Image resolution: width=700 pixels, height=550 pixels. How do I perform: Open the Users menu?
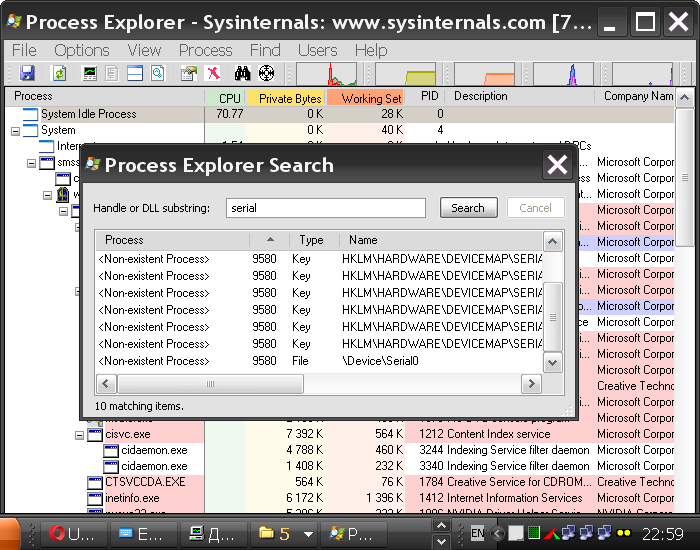(x=317, y=50)
